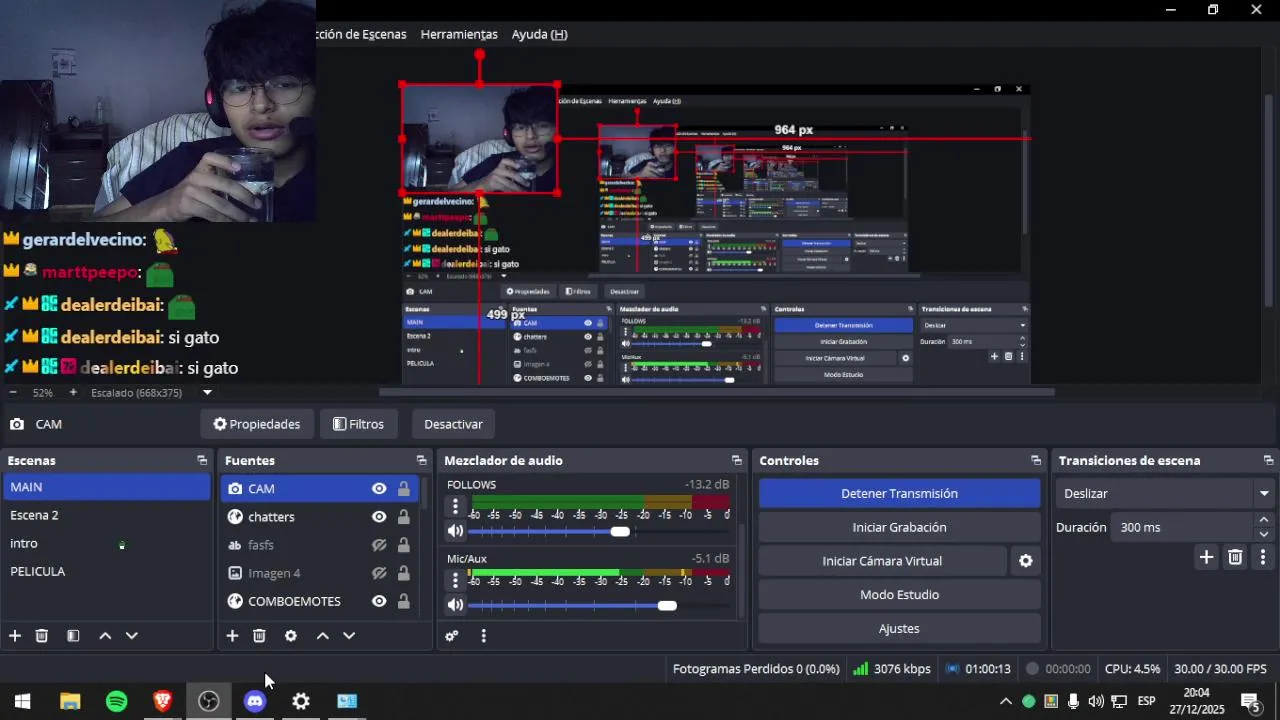Decrease transition duration stepper down

click(x=1263, y=534)
